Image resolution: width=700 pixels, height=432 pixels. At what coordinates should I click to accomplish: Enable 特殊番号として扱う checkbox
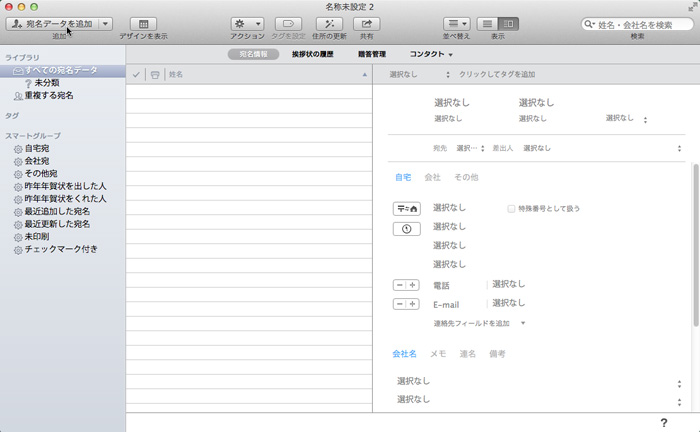(512, 209)
